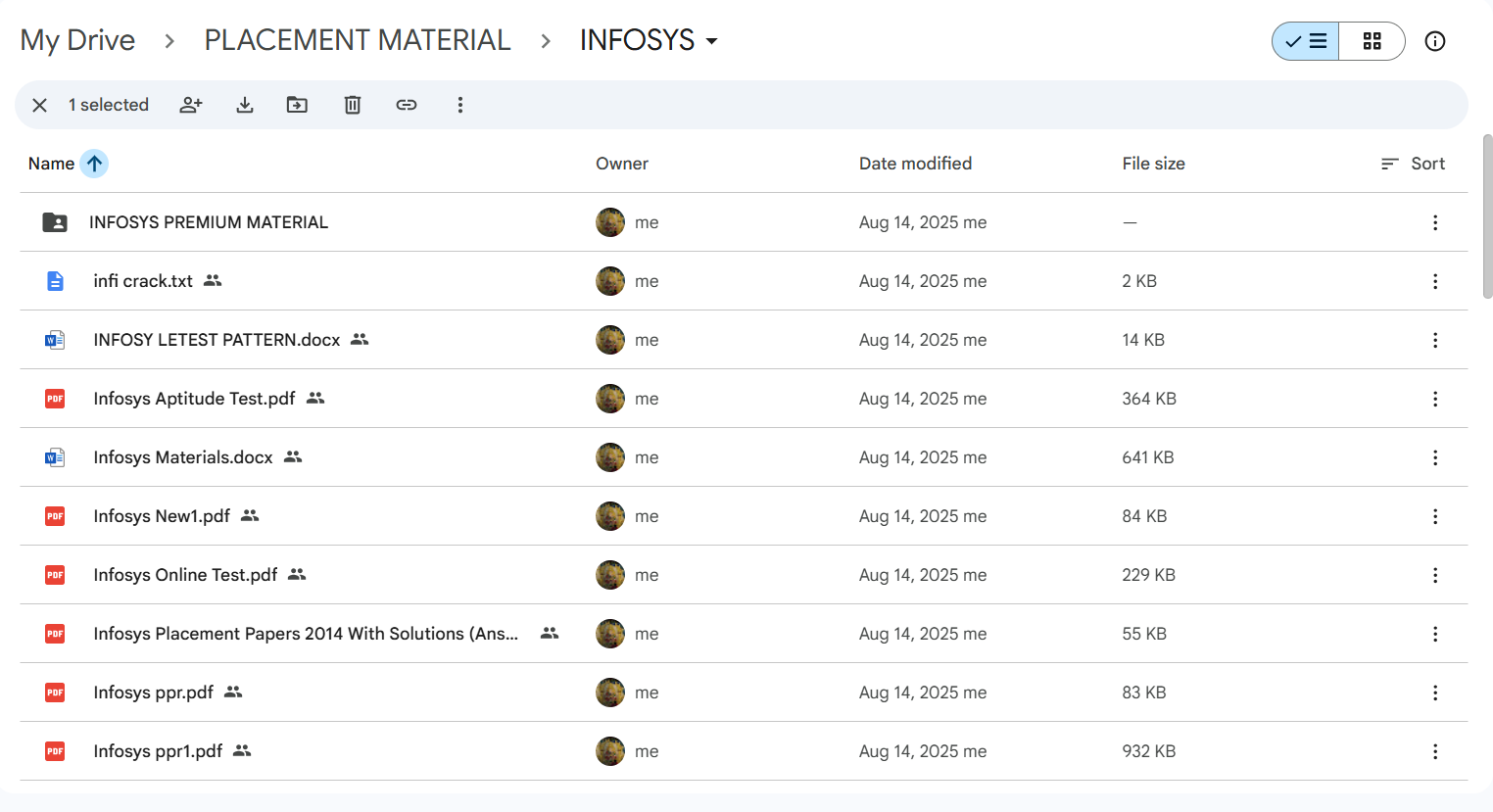Click the Copy link icon
1493x812 pixels.
pyautogui.click(x=407, y=105)
